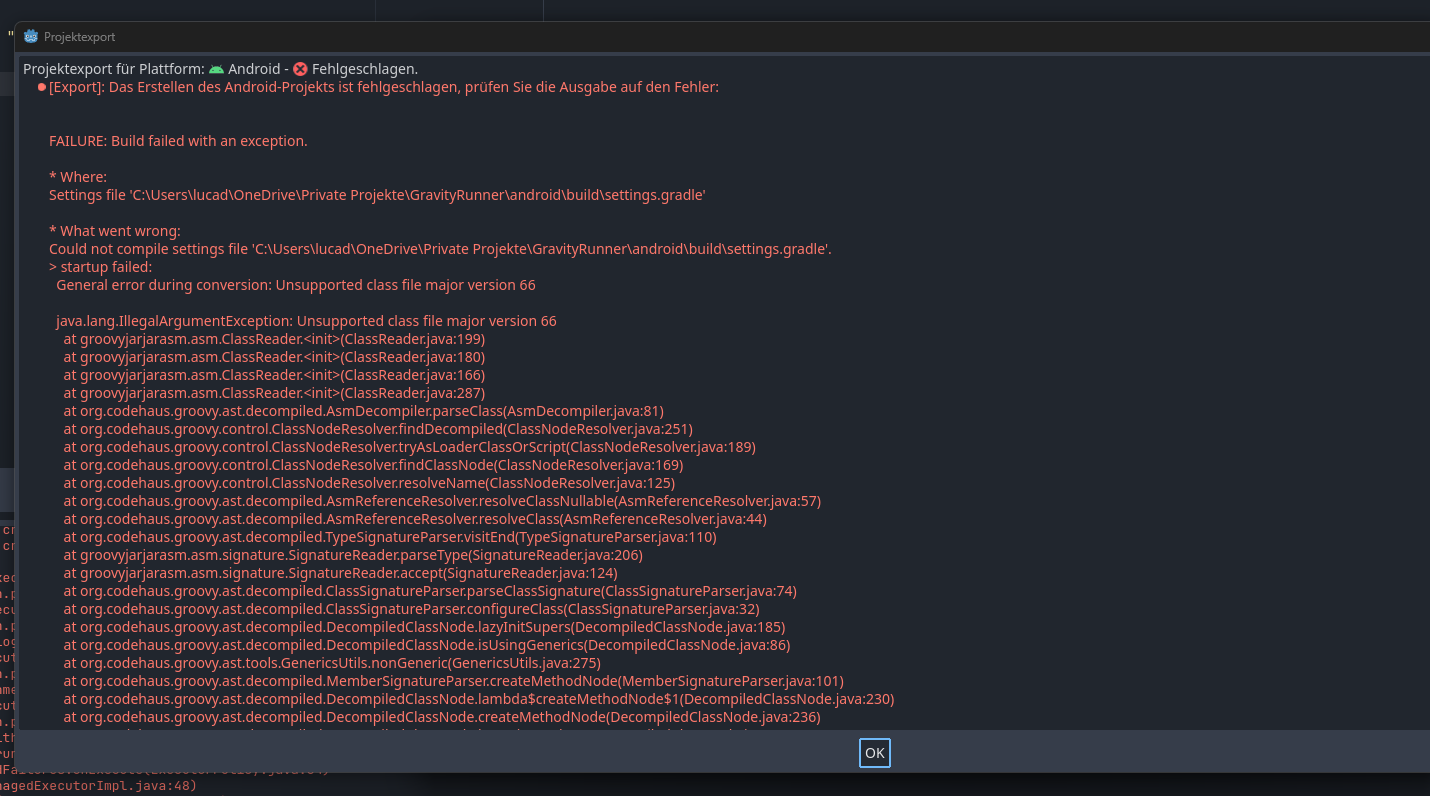Screen dimensions: 1430x796
Task: Click the "FAILURE: Build failed" line
Action: click(178, 141)
